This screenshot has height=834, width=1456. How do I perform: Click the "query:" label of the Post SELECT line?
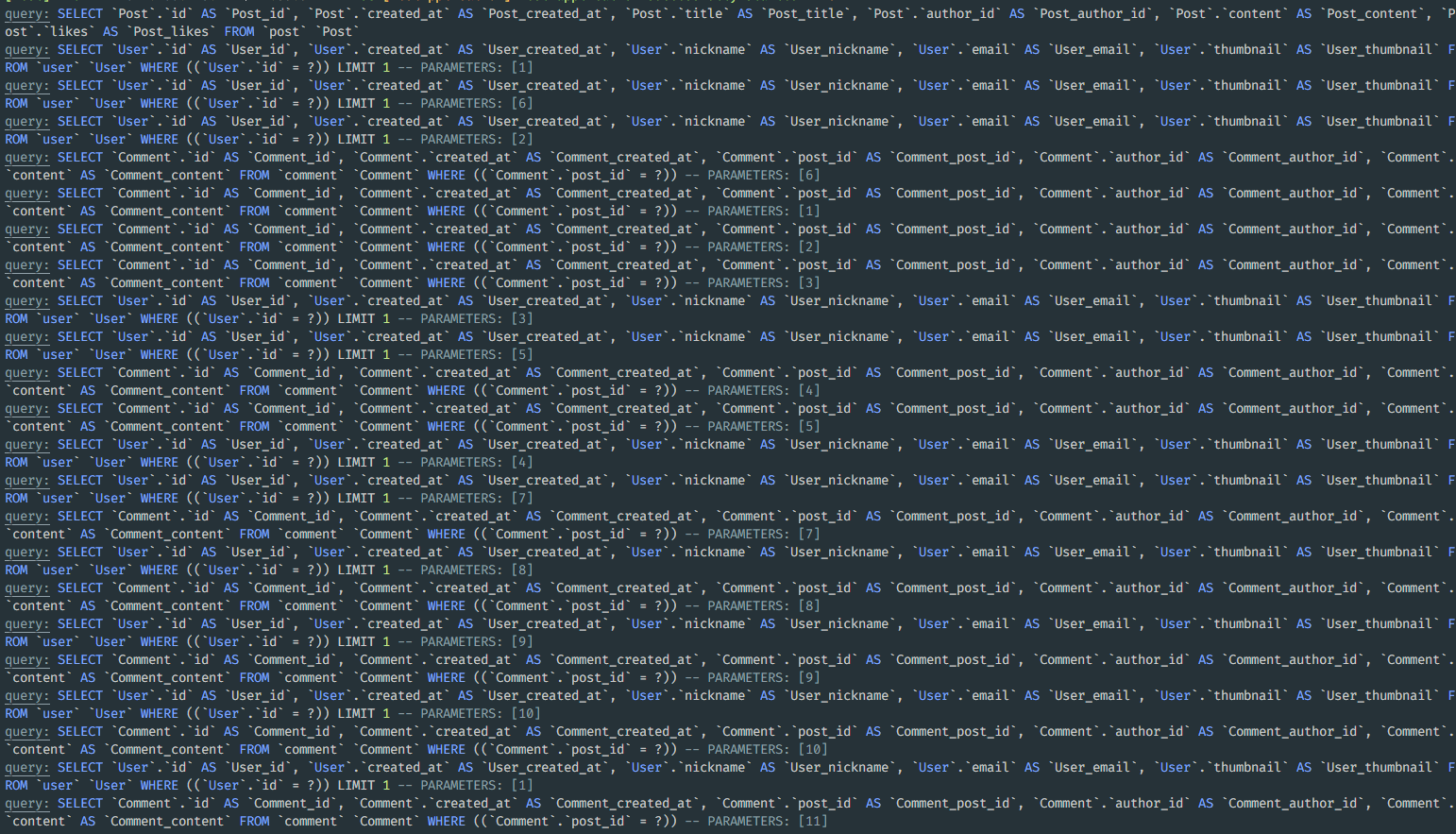click(x=27, y=13)
